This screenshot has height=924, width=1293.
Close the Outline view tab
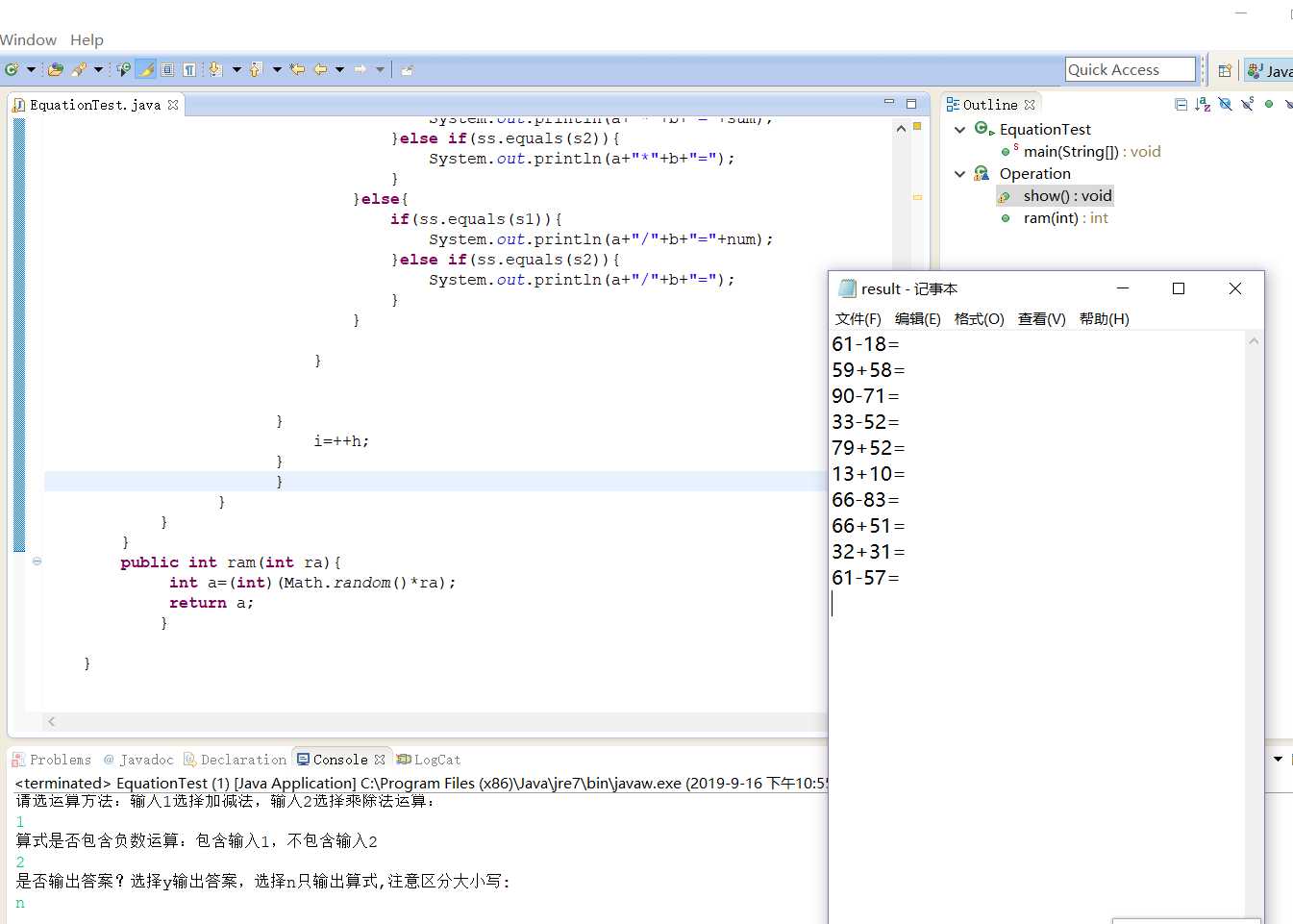click(x=1030, y=104)
